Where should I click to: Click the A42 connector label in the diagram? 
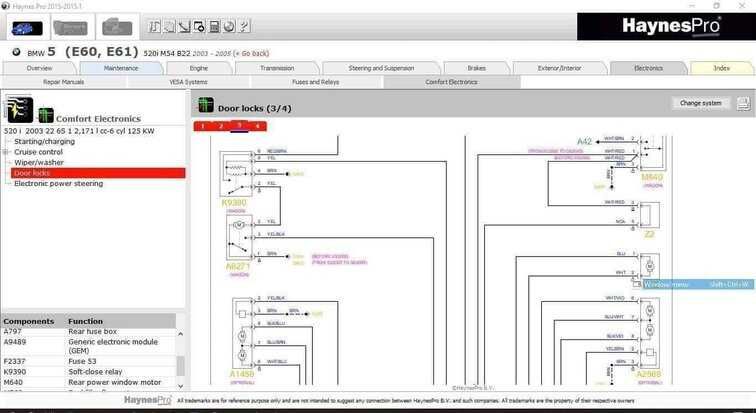584,142
